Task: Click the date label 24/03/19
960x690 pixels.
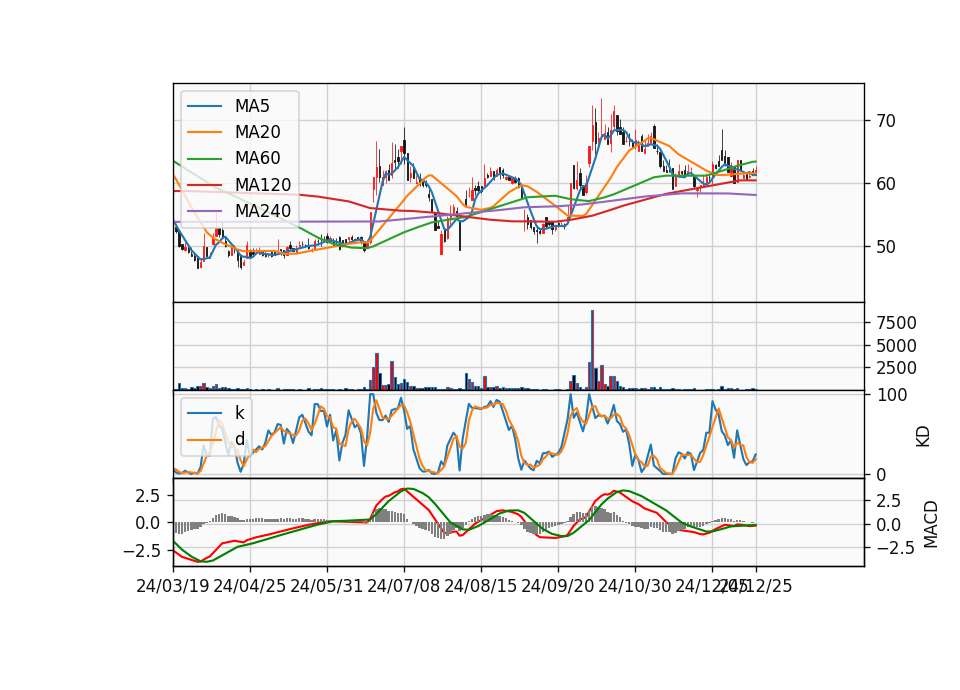Action: pos(173,587)
